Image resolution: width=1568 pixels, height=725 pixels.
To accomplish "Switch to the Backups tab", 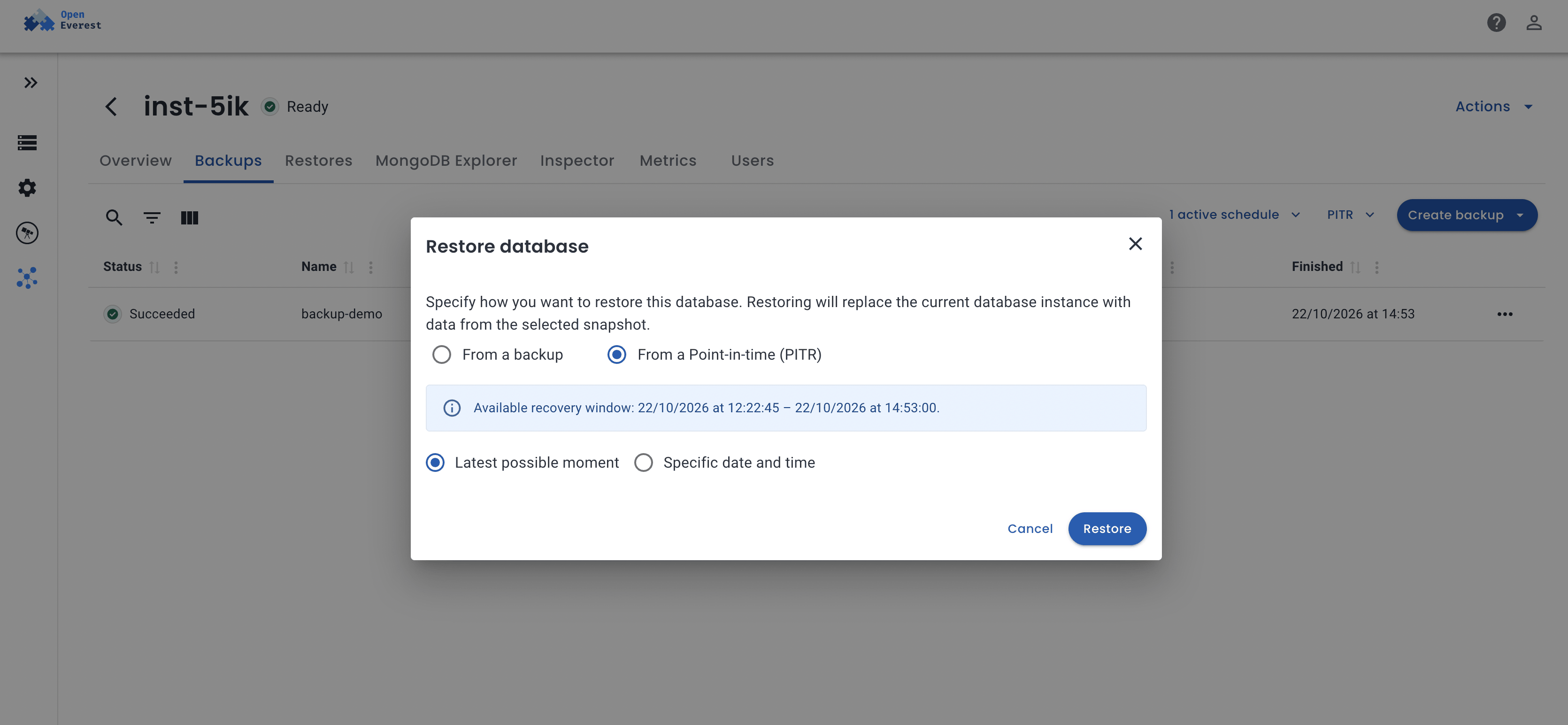I will [x=228, y=161].
